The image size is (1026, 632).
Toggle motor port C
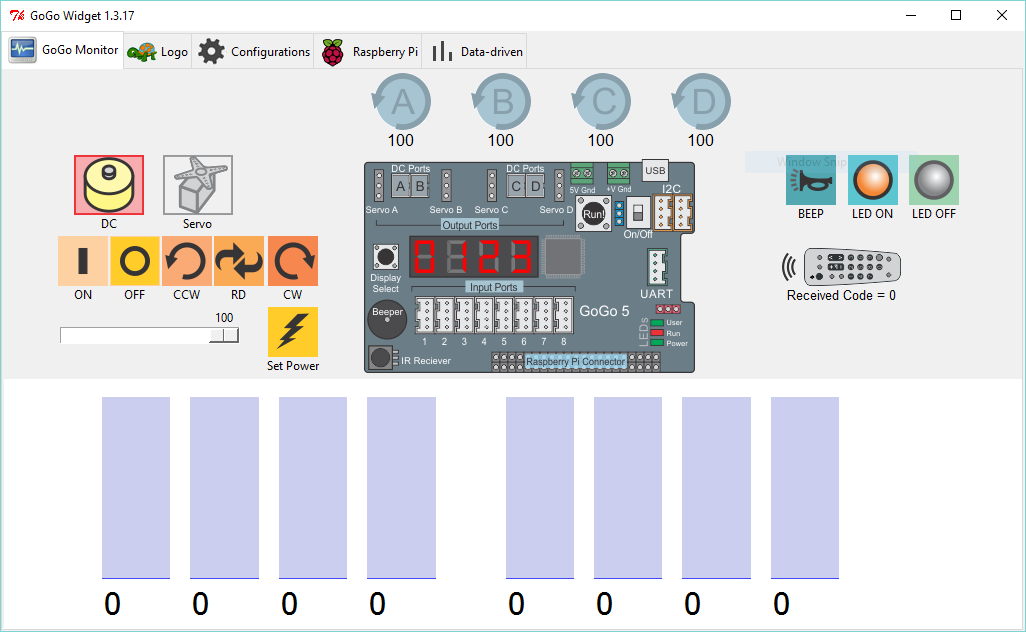601,102
